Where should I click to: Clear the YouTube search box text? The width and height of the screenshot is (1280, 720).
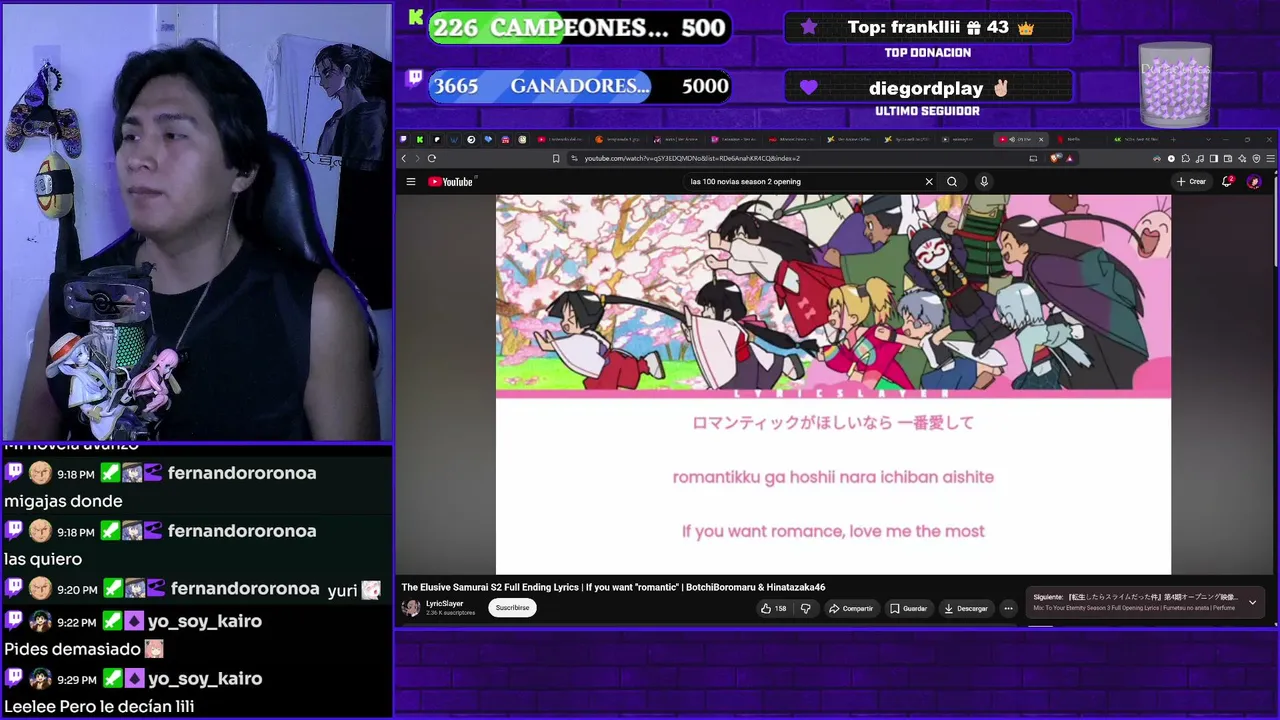pos(929,182)
